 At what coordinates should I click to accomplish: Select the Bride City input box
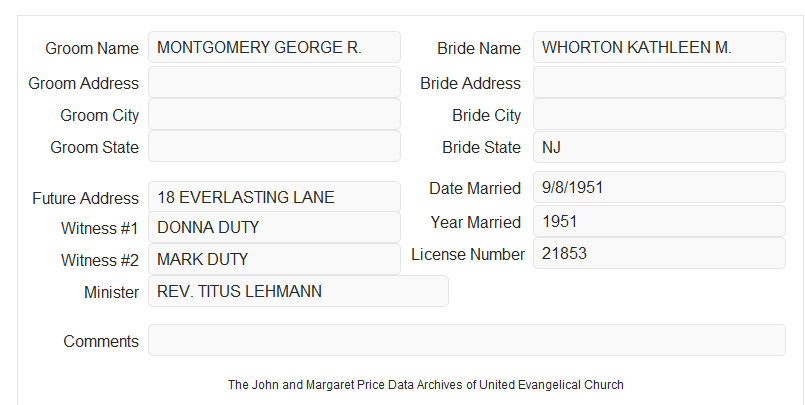pyautogui.click(x=659, y=114)
